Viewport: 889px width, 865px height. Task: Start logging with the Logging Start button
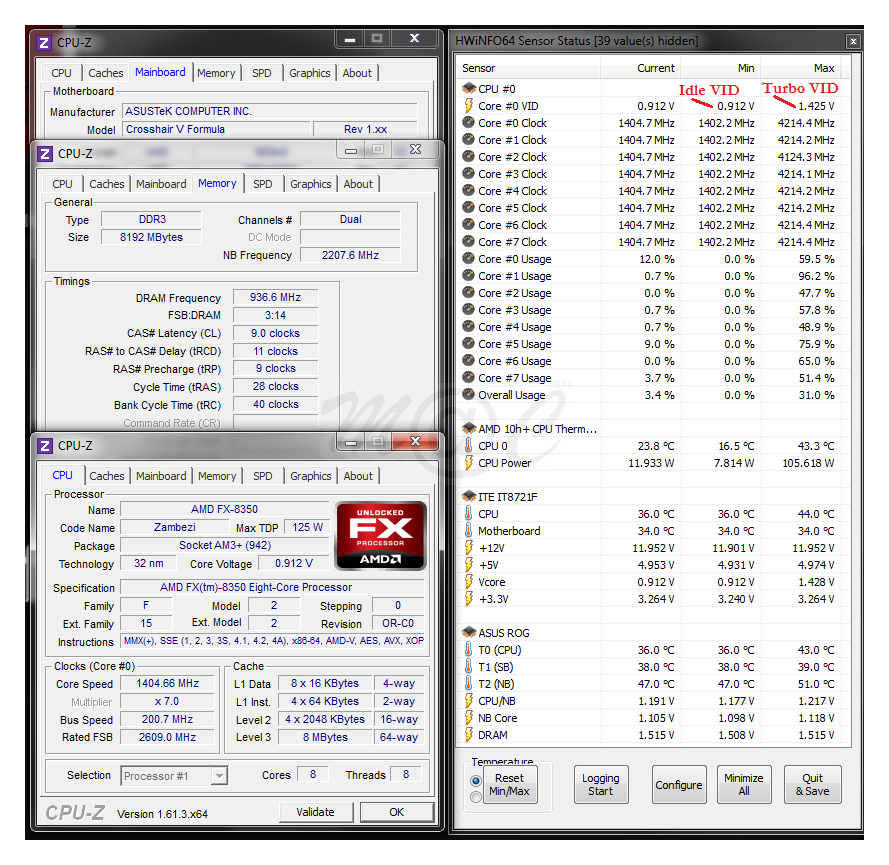[x=600, y=784]
